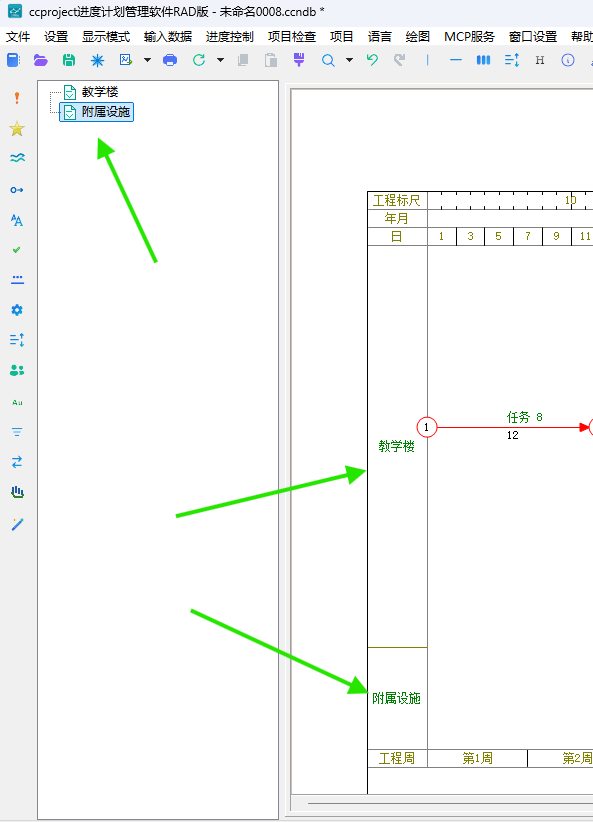The width and height of the screenshot is (593, 822).
Task: Open settings via sidebar gear icon
Action: click(x=17, y=310)
